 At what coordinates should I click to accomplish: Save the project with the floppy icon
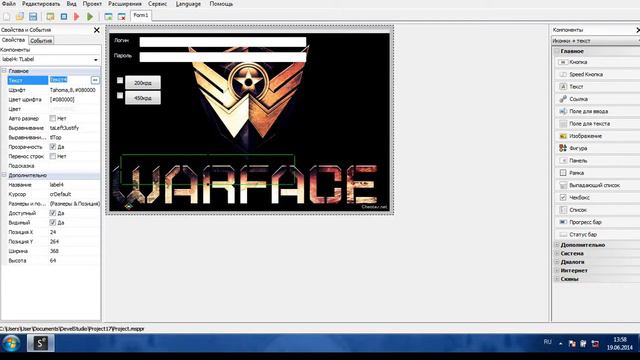point(33,17)
